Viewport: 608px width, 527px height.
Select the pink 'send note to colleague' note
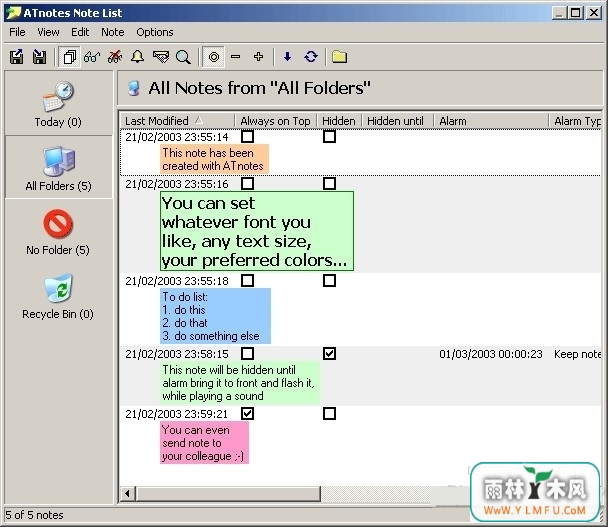coord(204,442)
